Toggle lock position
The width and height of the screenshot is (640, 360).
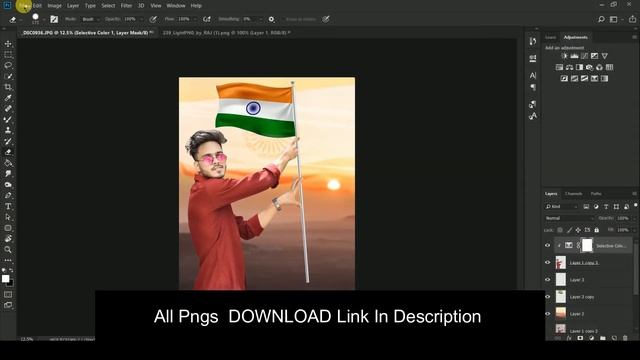[578, 230]
